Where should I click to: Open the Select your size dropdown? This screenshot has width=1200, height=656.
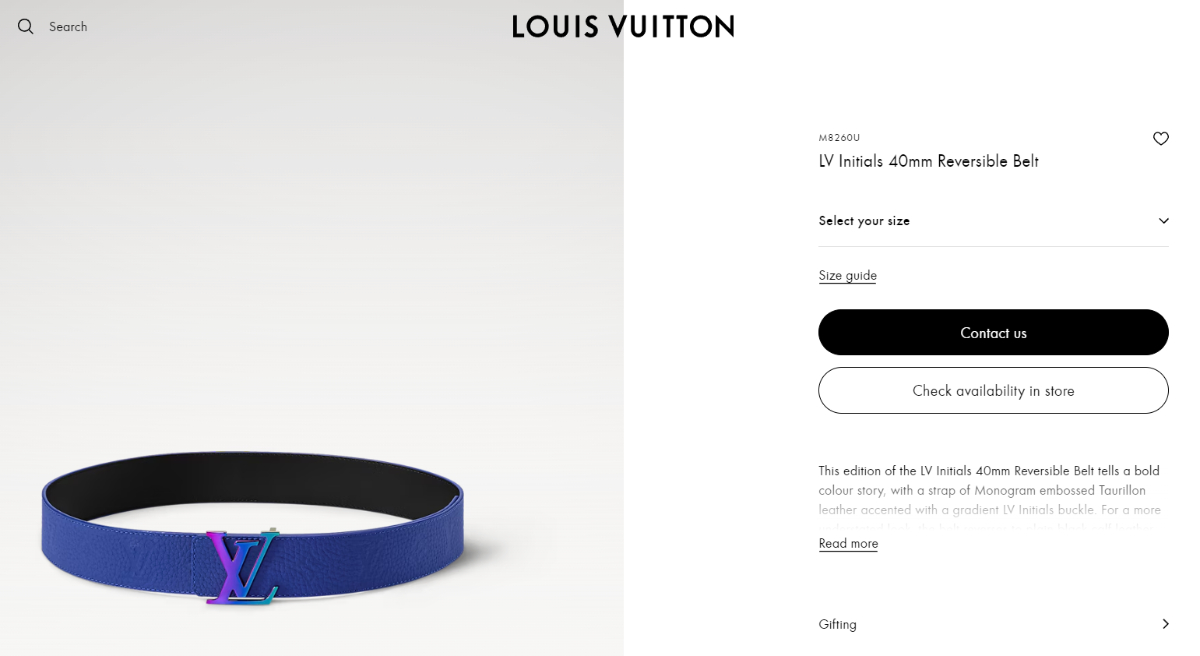click(x=993, y=221)
